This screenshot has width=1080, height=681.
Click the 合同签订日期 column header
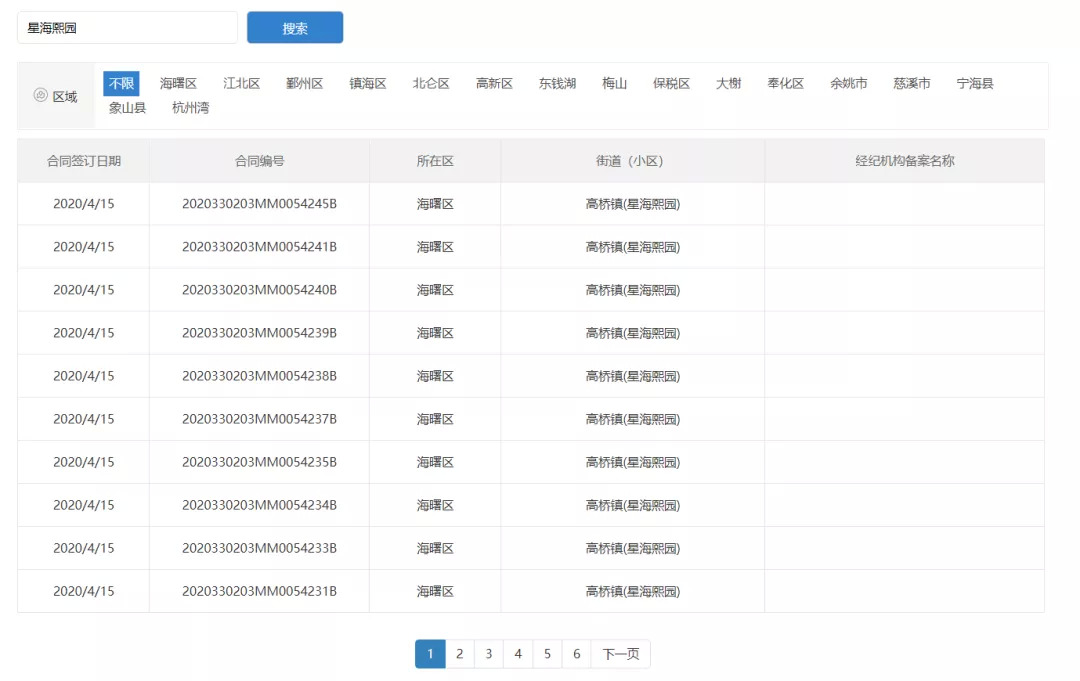pos(84,161)
